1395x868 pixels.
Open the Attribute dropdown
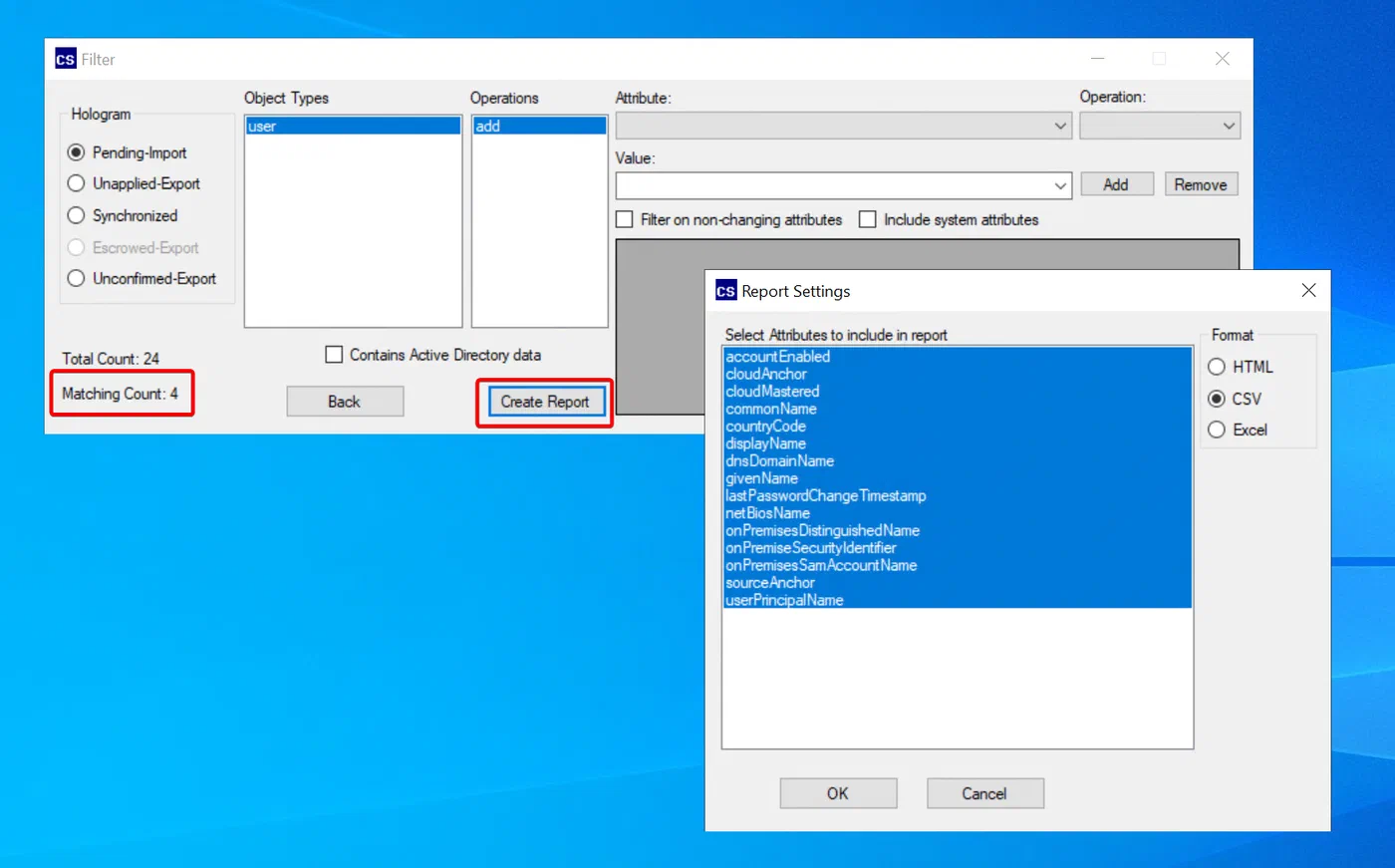(844, 126)
